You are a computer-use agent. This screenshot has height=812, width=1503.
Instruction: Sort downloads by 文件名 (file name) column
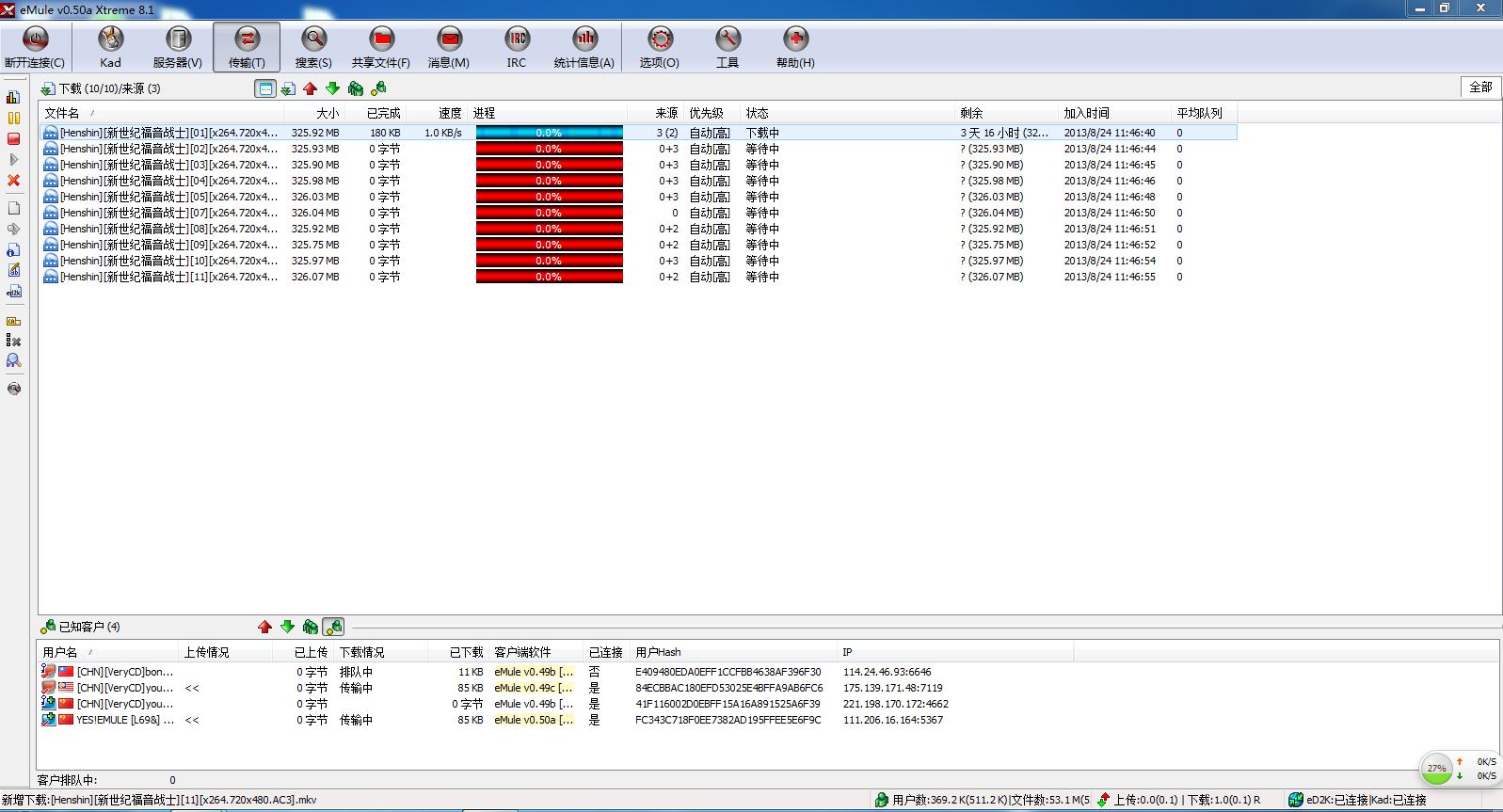pos(161,113)
